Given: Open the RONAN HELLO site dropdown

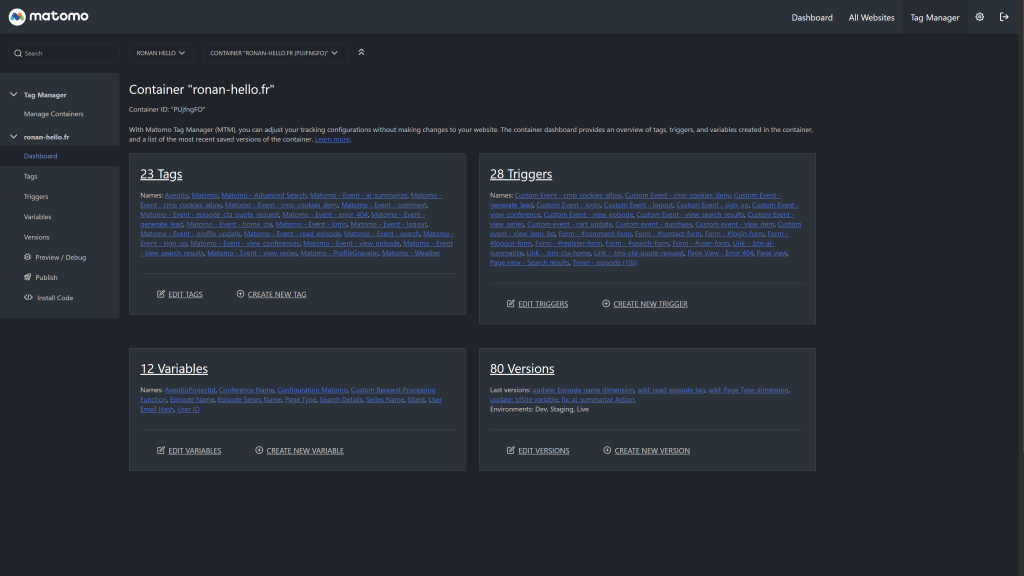Looking at the screenshot, I should [x=161, y=53].
